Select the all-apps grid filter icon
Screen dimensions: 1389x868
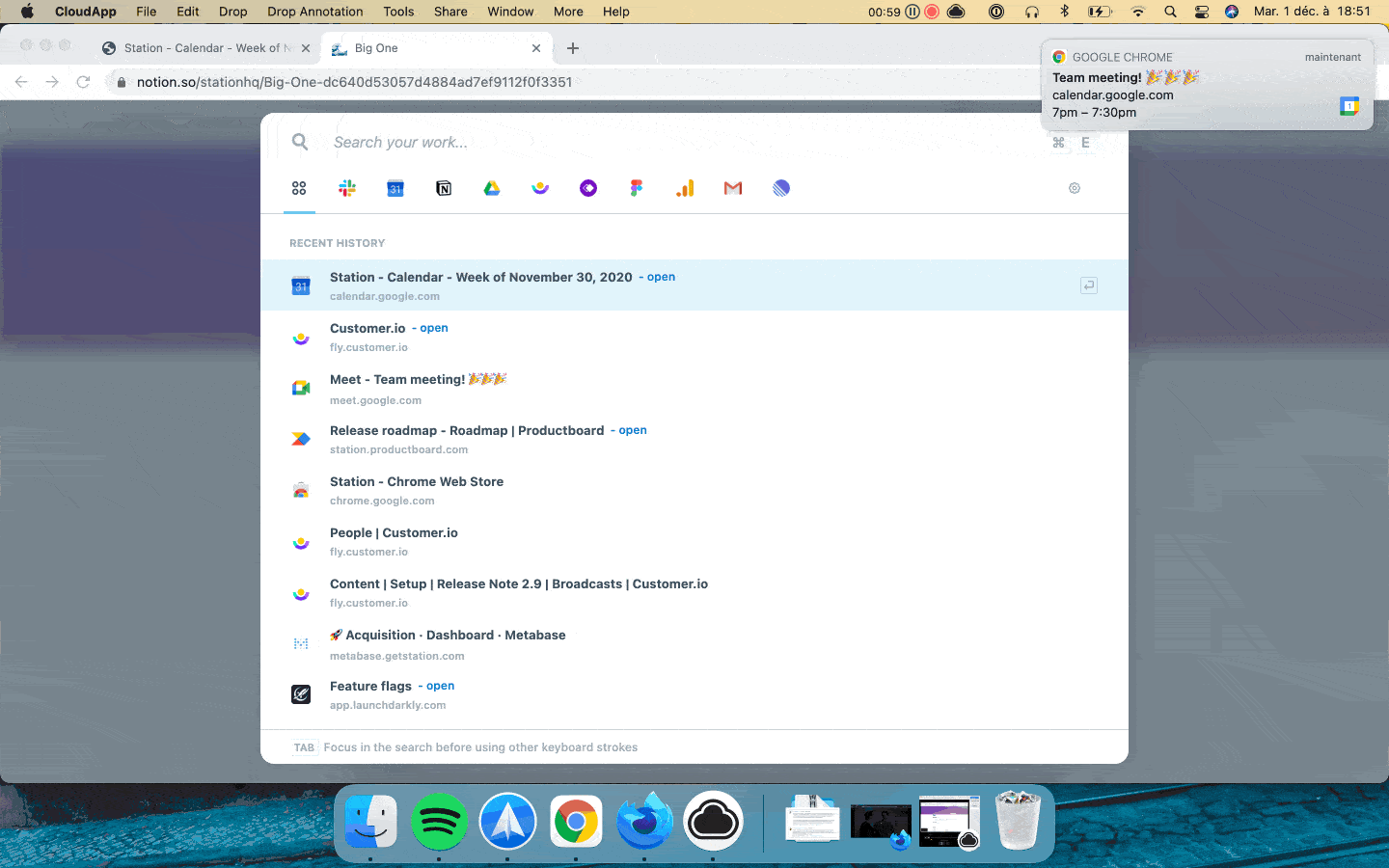coord(299,188)
